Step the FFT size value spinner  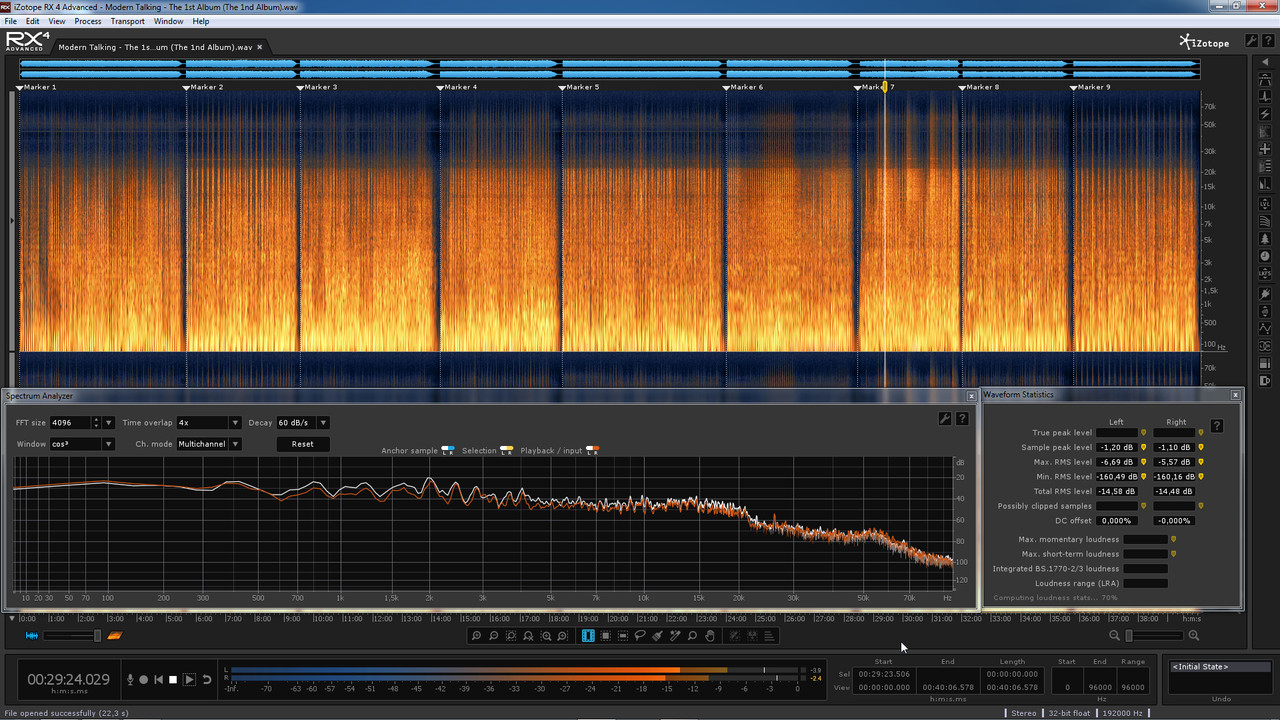coord(96,423)
